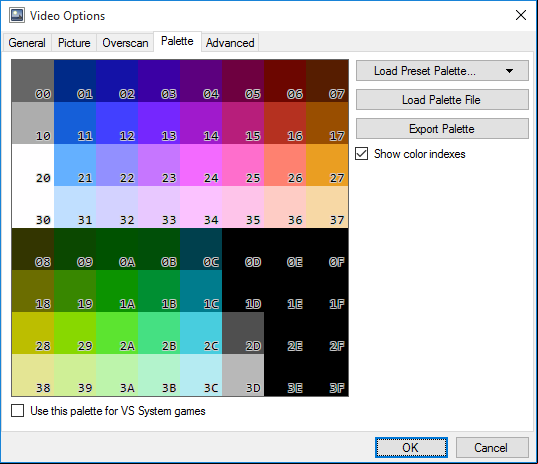Go to the Overscan tab
This screenshot has height=464, width=538.
[x=125, y=43]
